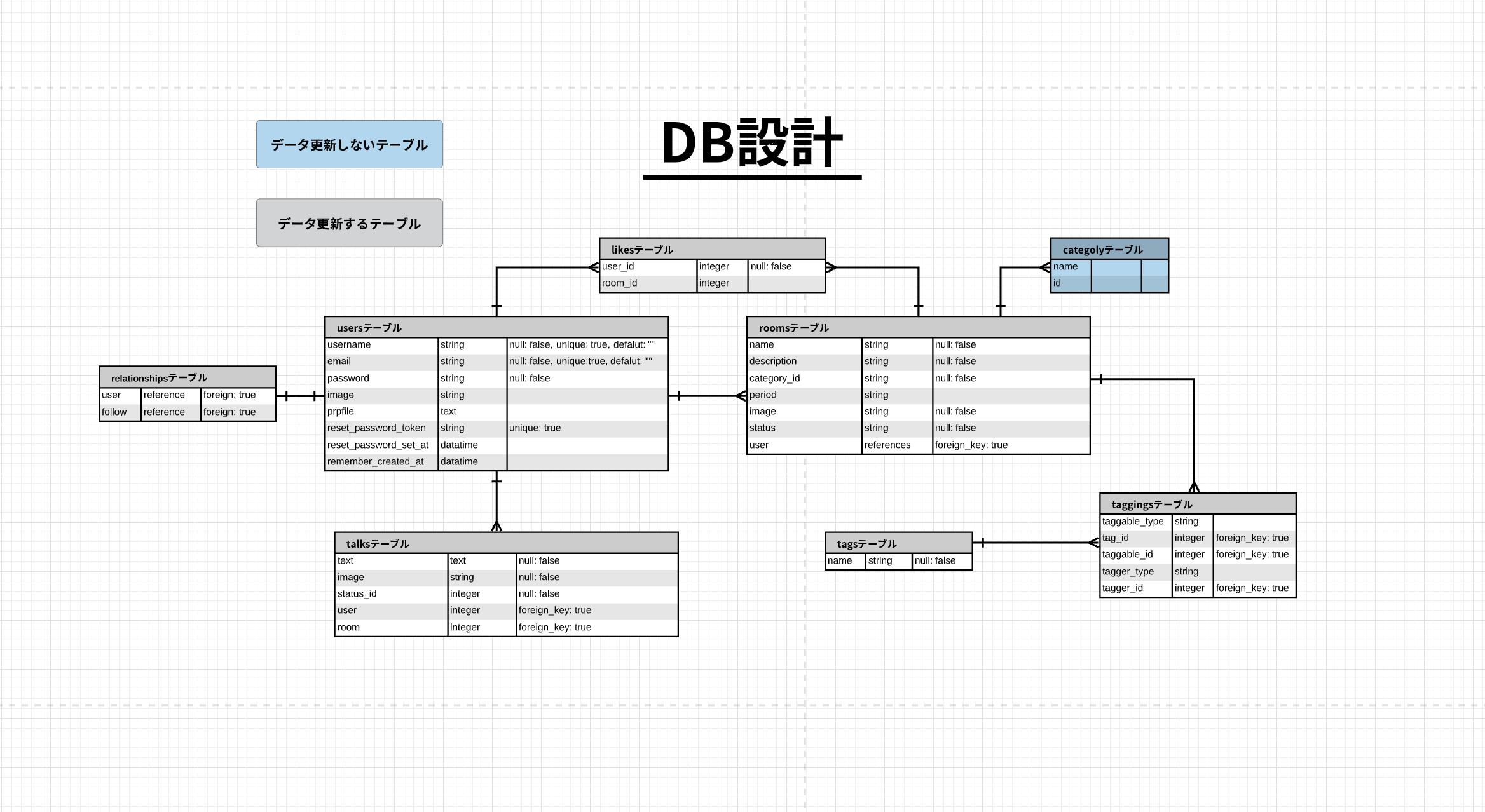The height and width of the screenshot is (812, 1485).
Task: Select the connector between tags and taggings
Action: click(1036, 543)
